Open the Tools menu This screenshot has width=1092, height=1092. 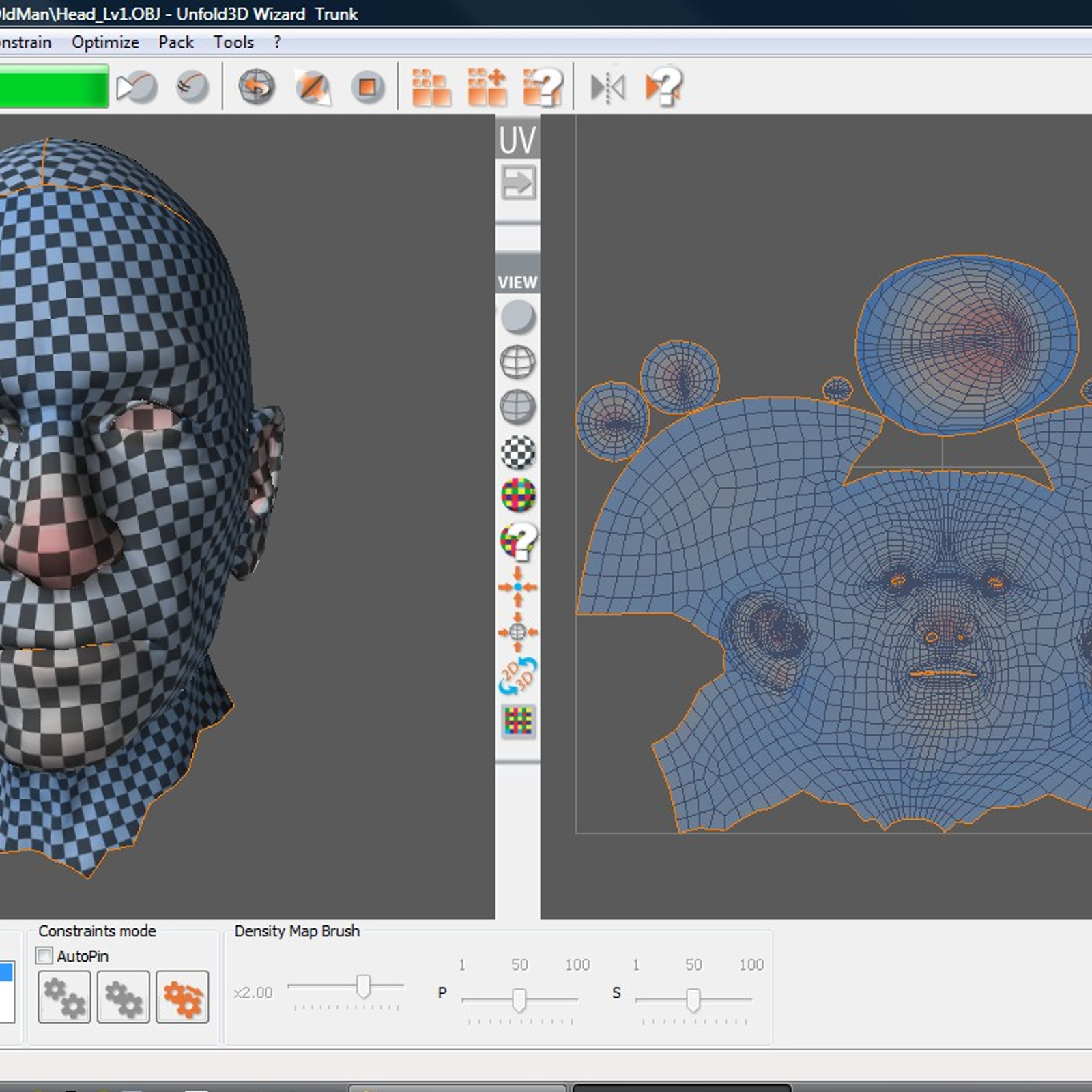point(233,42)
